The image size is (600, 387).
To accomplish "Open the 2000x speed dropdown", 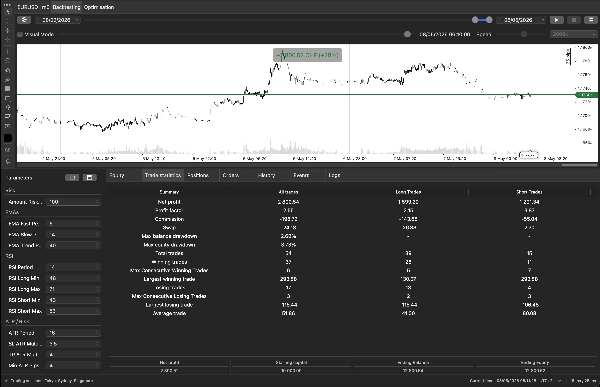I will [573, 34].
